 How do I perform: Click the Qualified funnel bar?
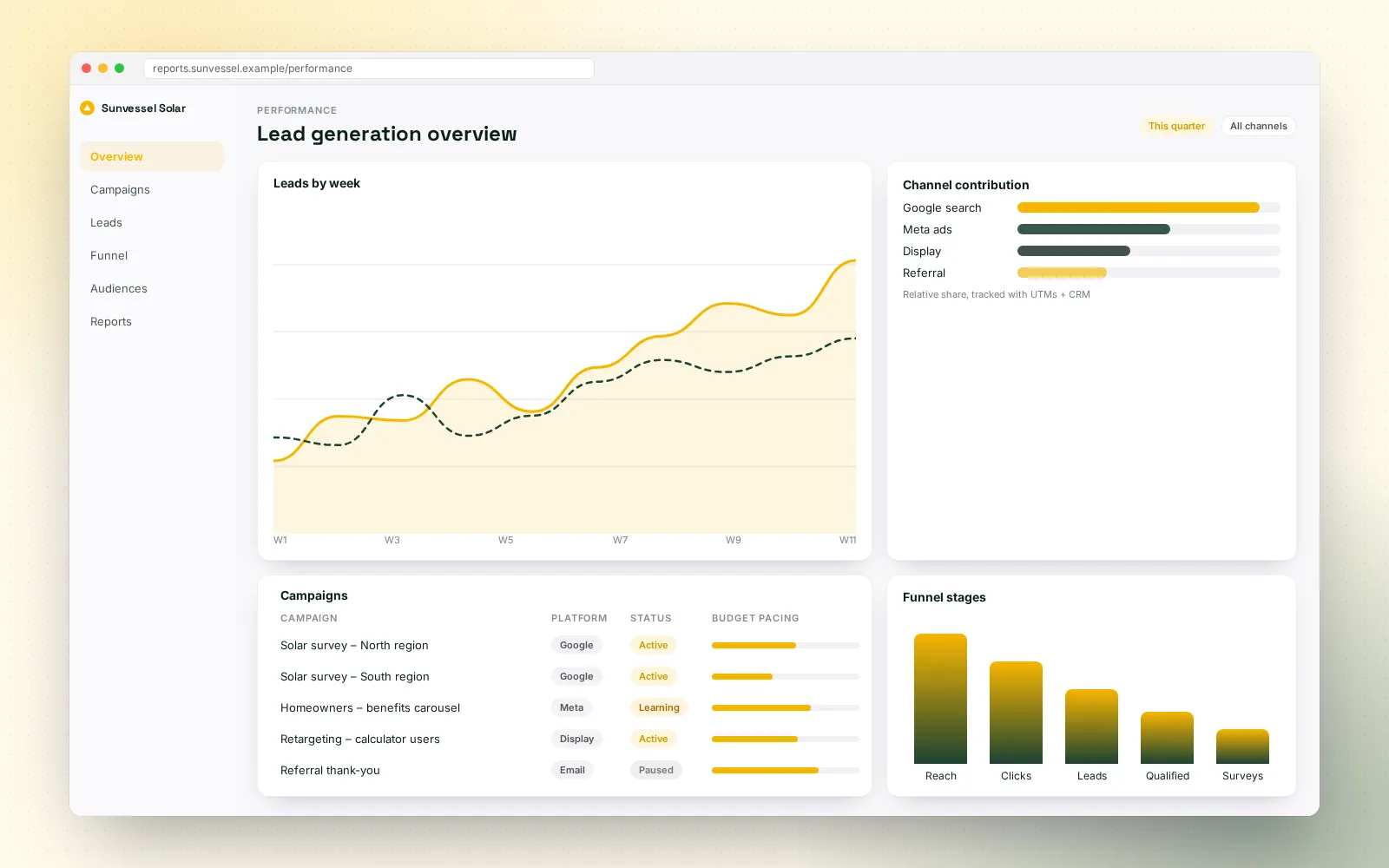click(1167, 738)
